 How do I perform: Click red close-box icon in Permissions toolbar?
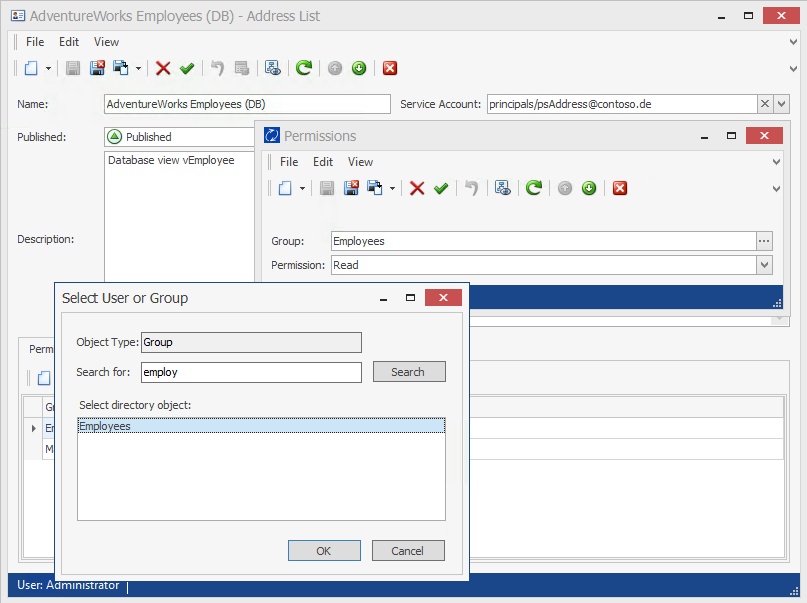(x=620, y=188)
